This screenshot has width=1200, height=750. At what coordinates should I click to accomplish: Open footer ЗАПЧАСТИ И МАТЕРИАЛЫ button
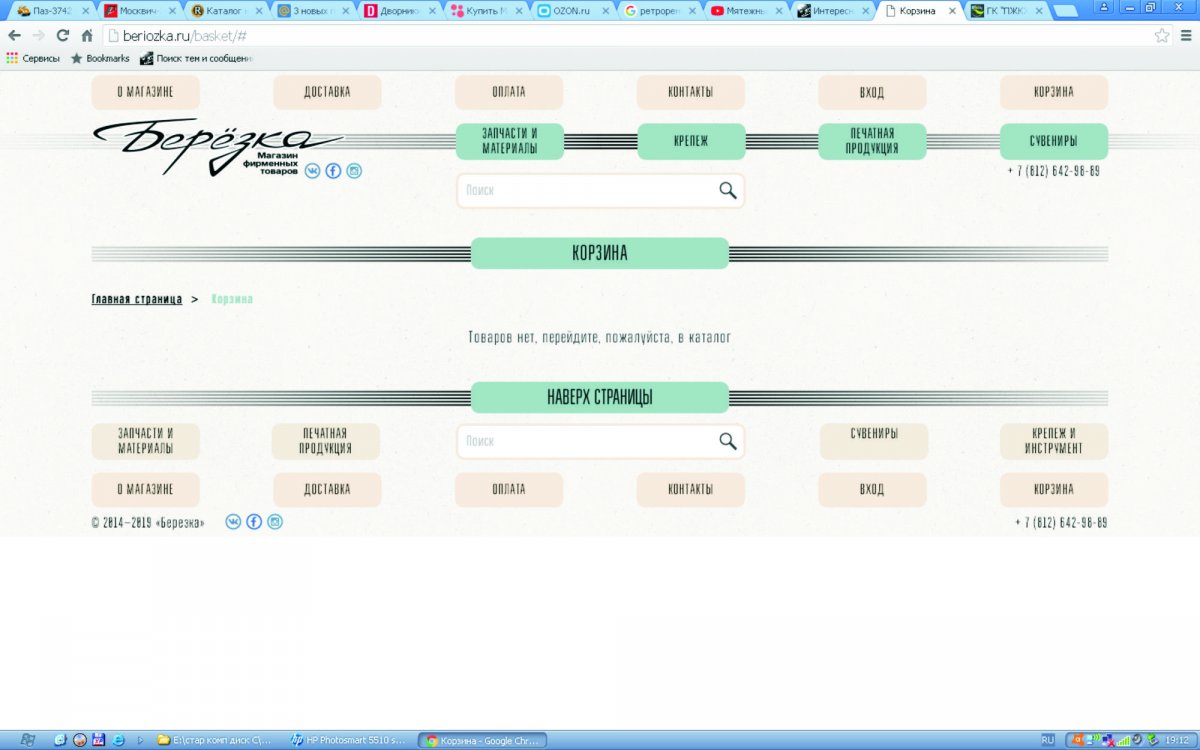[x=146, y=441]
